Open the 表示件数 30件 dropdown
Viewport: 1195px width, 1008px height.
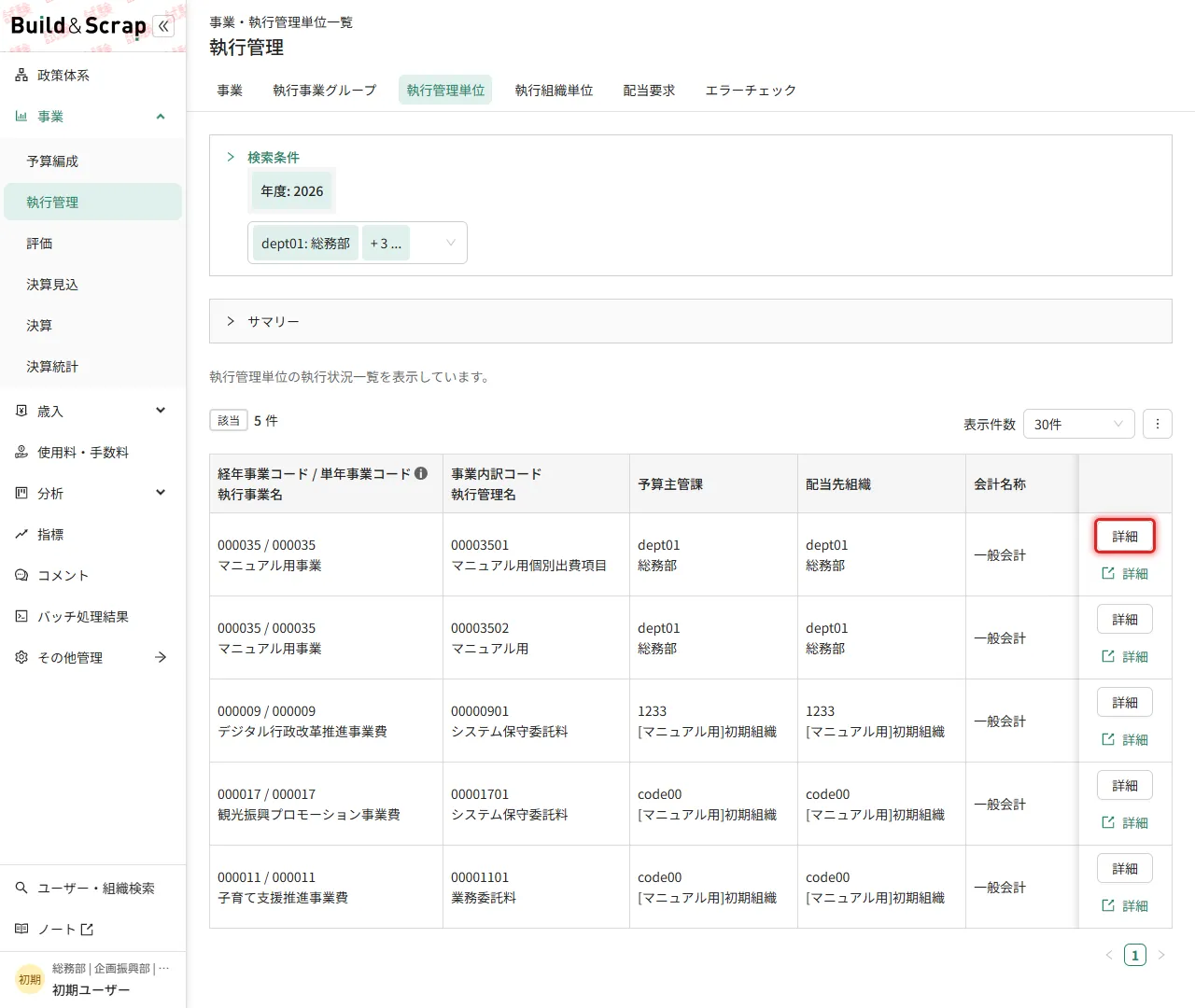pos(1078,425)
